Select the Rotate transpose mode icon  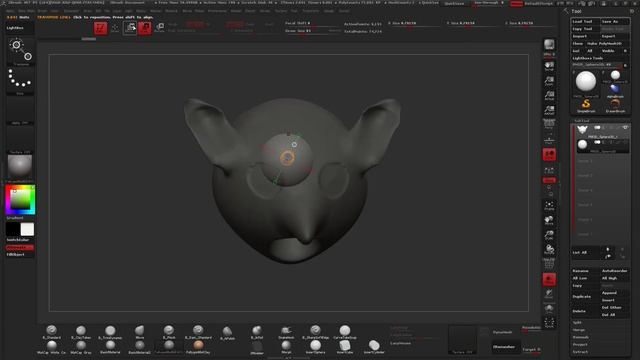(160, 28)
